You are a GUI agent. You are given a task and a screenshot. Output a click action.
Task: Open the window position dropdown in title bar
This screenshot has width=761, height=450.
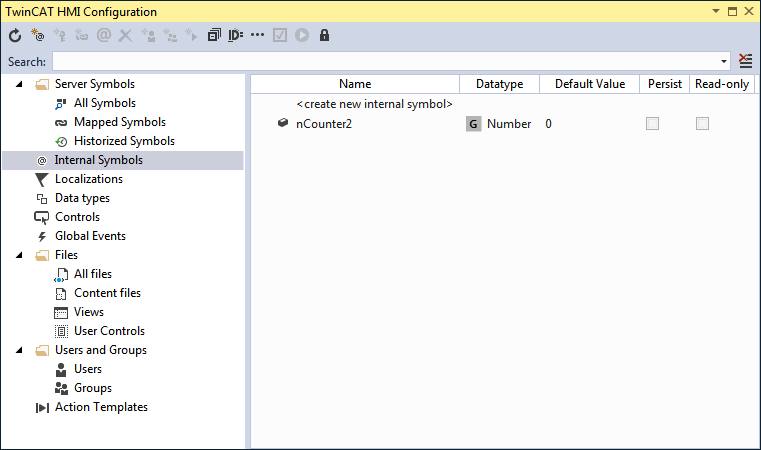(716, 11)
